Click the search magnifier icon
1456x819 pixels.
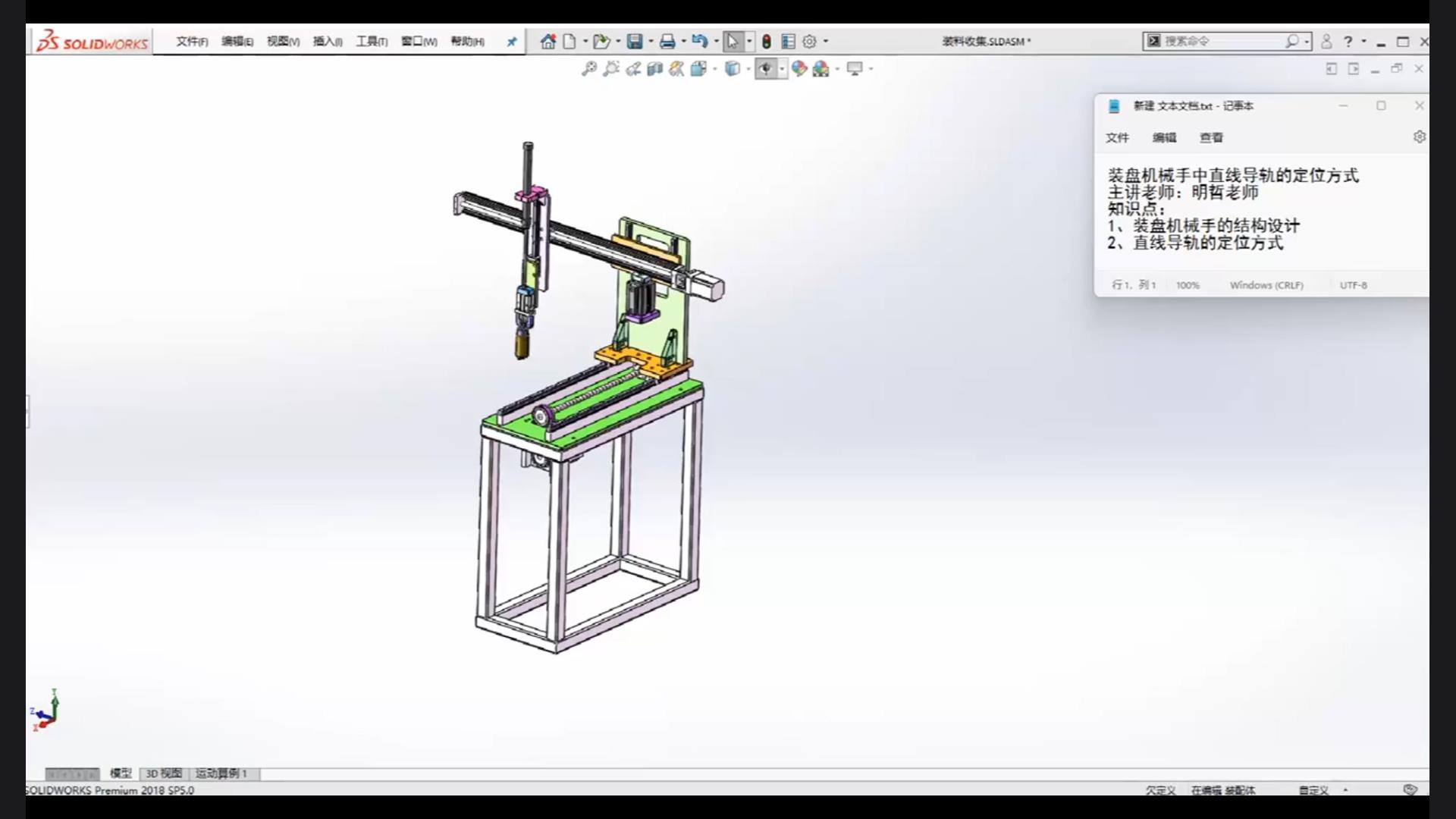1291,41
